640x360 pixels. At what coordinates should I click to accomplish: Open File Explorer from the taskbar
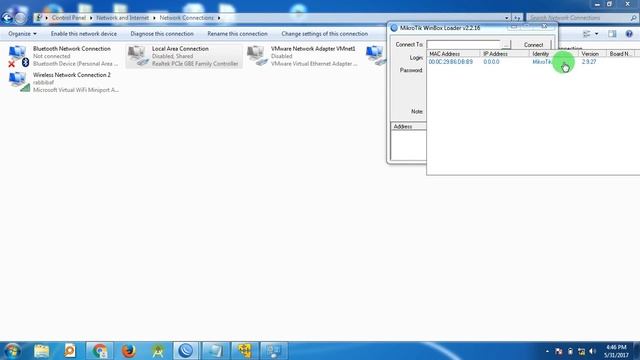(41, 351)
